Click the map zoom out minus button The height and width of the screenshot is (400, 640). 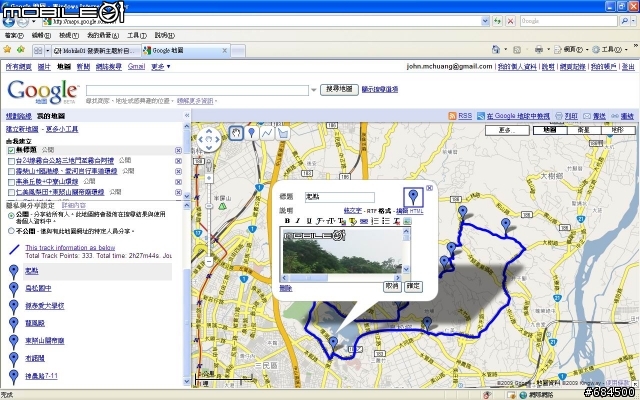(x=209, y=261)
